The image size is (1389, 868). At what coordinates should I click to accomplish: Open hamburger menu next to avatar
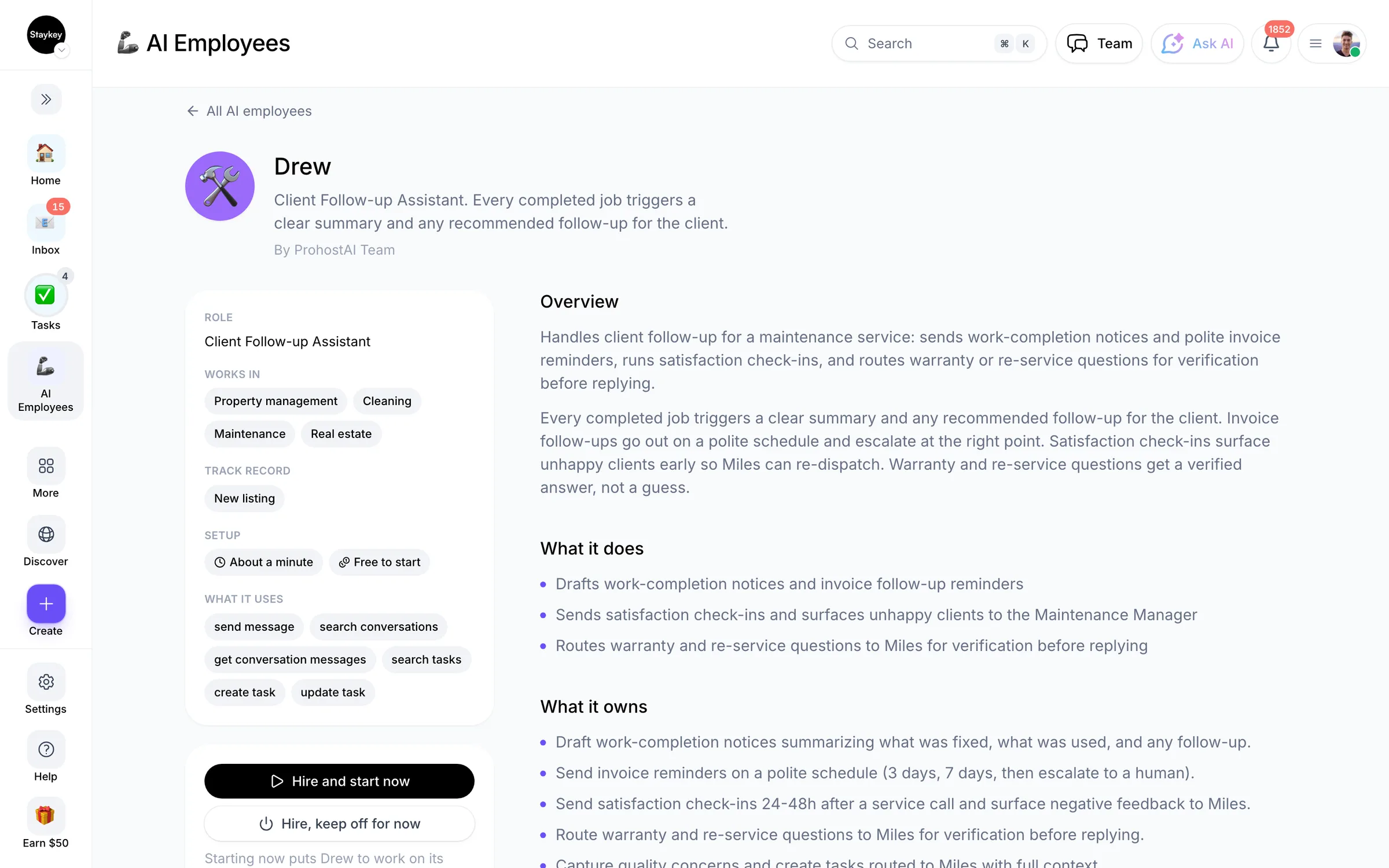click(x=1315, y=43)
